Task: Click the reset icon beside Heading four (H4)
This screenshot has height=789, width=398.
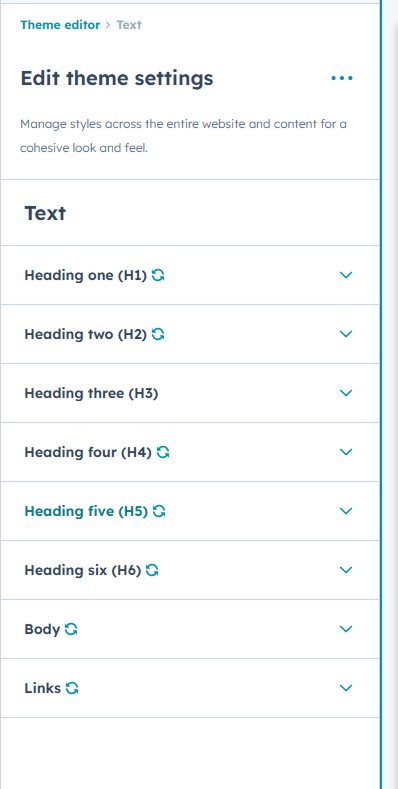Action: coord(163,452)
